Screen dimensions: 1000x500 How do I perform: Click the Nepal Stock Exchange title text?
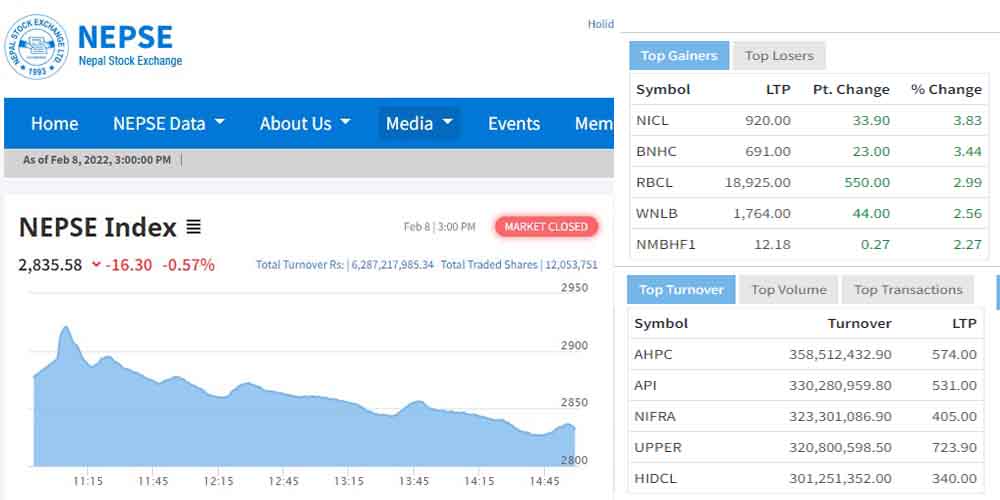(129, 61)
